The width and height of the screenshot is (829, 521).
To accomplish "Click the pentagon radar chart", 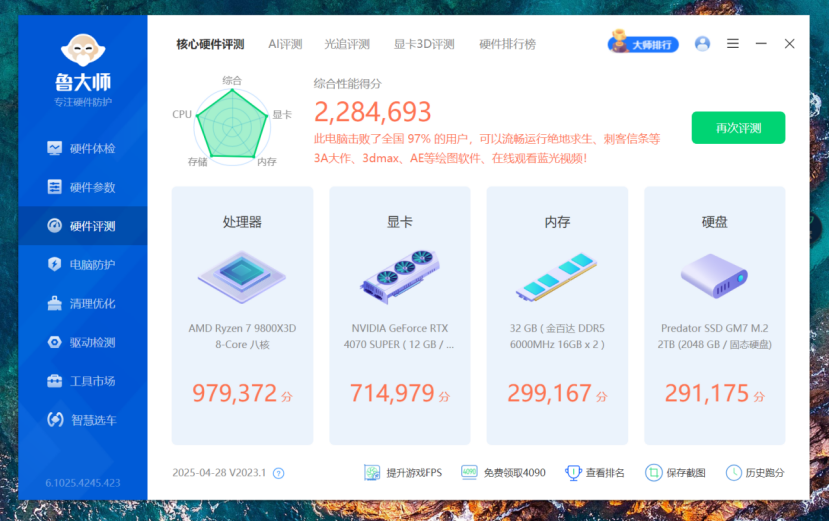I will 232,125.
